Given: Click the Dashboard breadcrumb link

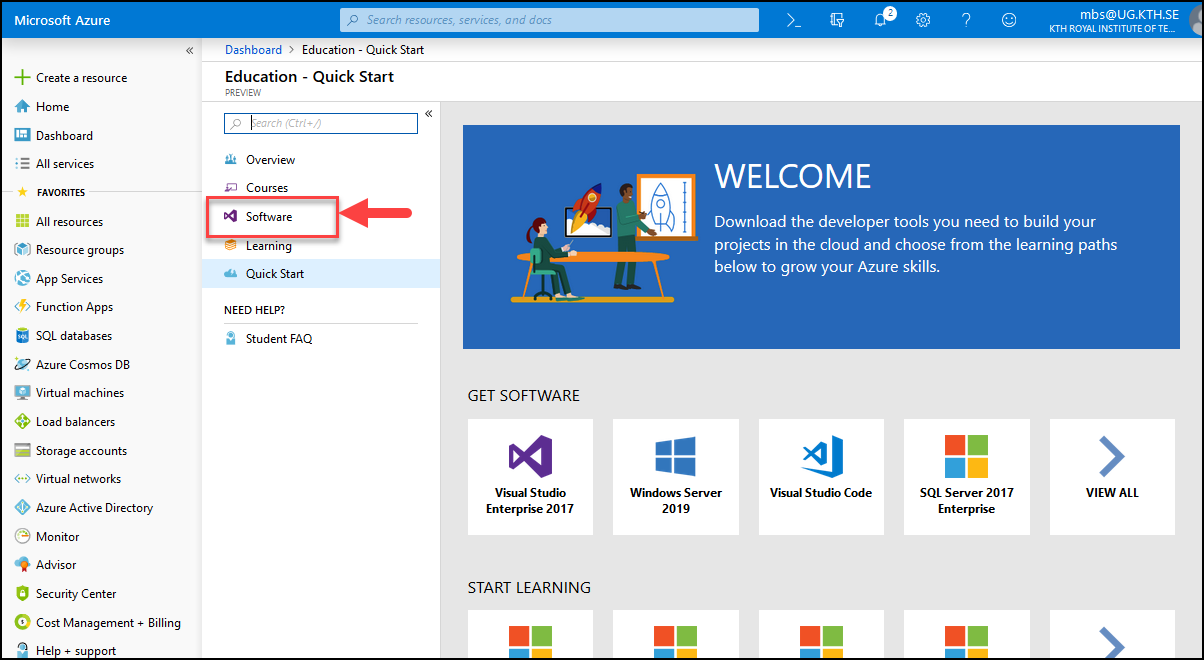Looking at the screenshot, I should [253, 50].
